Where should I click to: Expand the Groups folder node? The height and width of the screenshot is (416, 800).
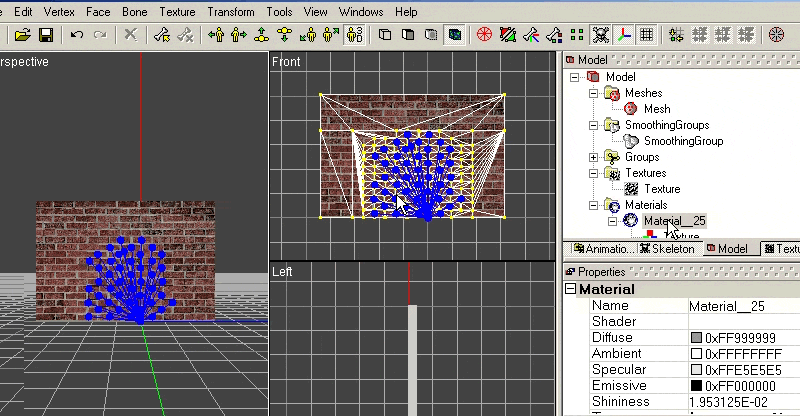(x=593, y=157)
